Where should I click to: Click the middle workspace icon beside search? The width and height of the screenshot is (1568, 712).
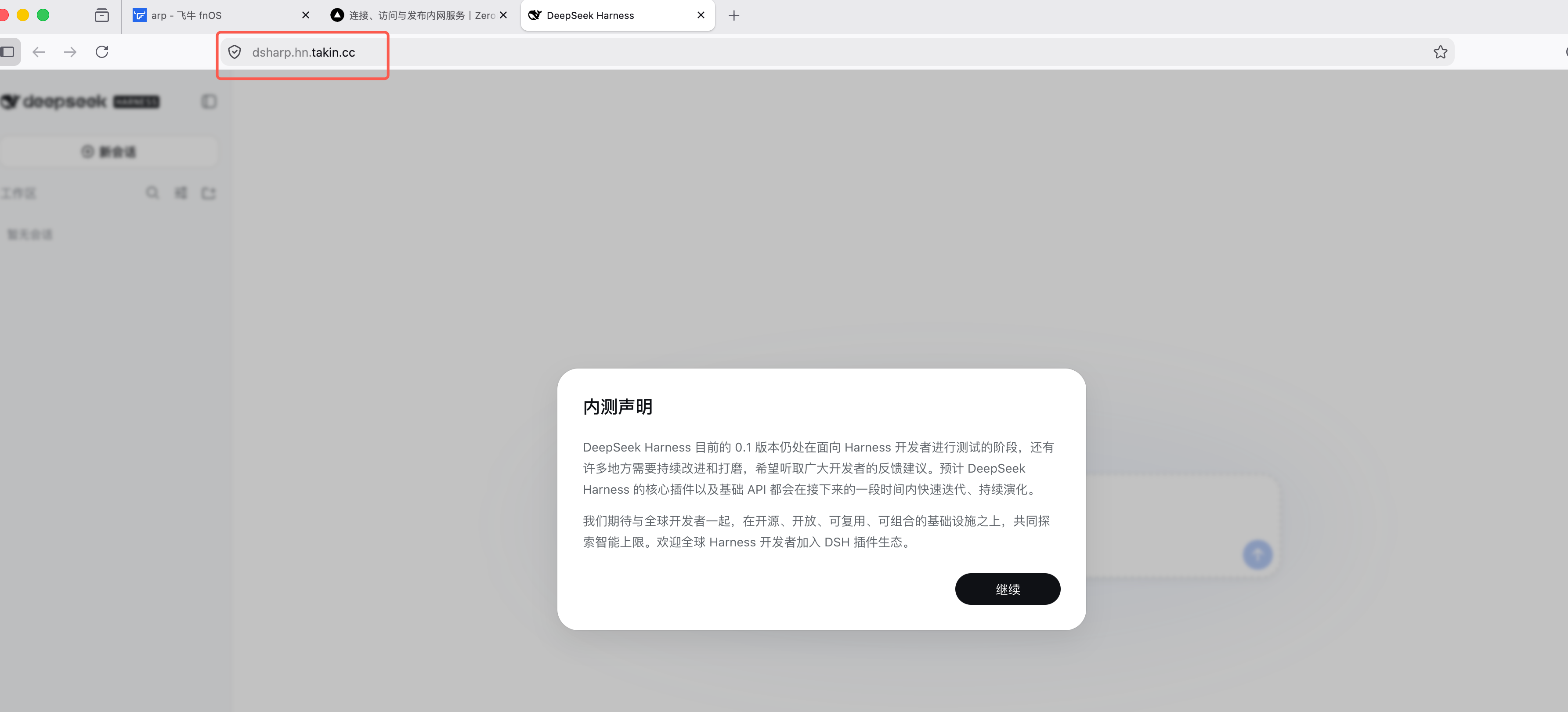(181, 193)
